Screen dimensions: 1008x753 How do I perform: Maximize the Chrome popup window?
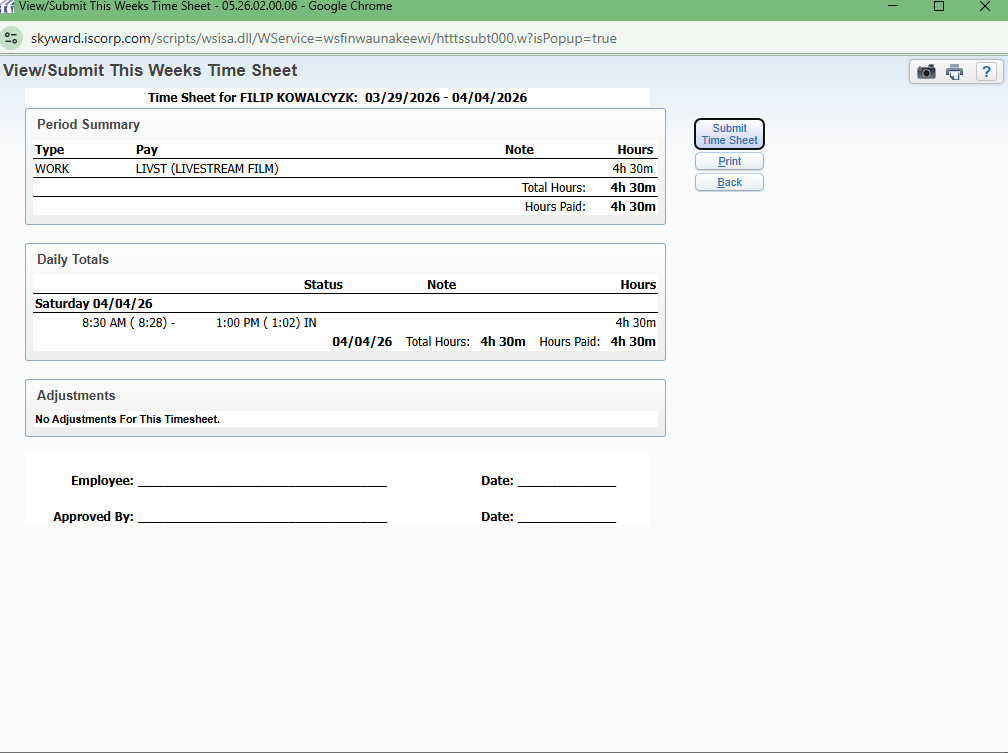tap(939, 6)
